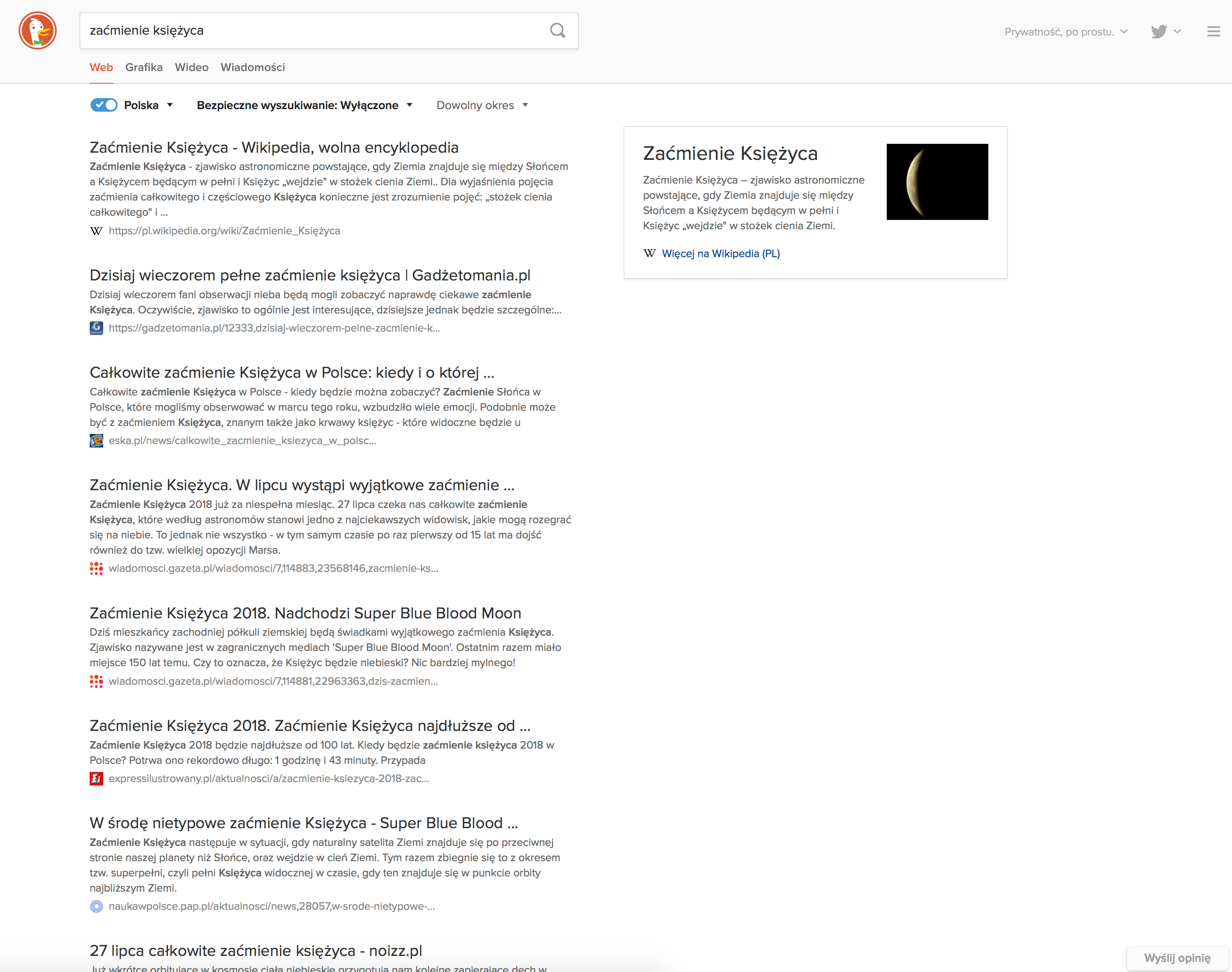Click the gadzetomania.pl/12333 URL text
Viewport: 1232px width, 972px height.
click(x=275, y=328)
